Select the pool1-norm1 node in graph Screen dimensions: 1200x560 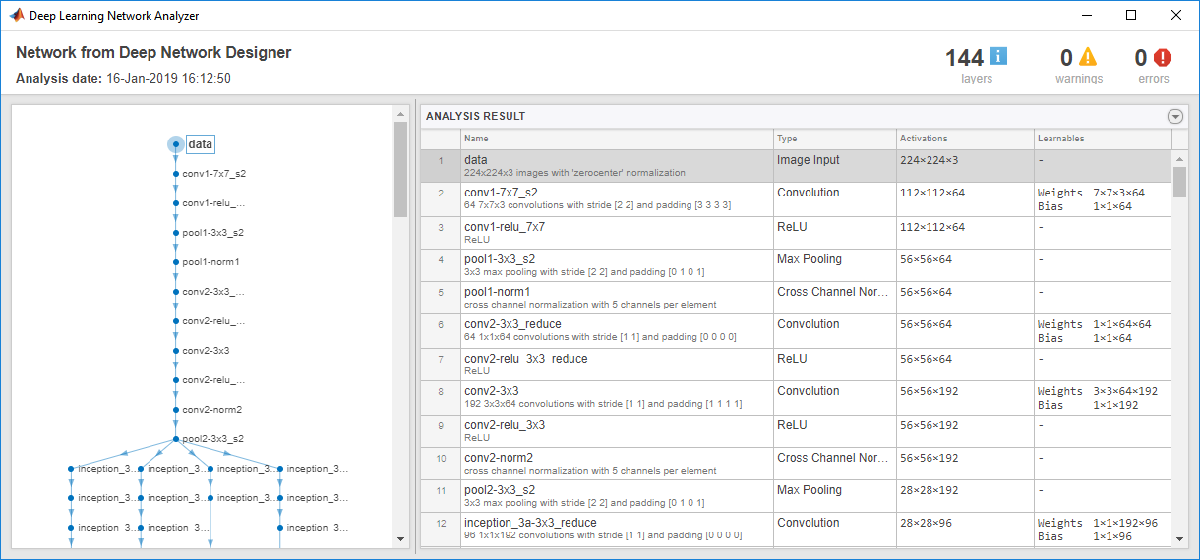coord(176,262)
